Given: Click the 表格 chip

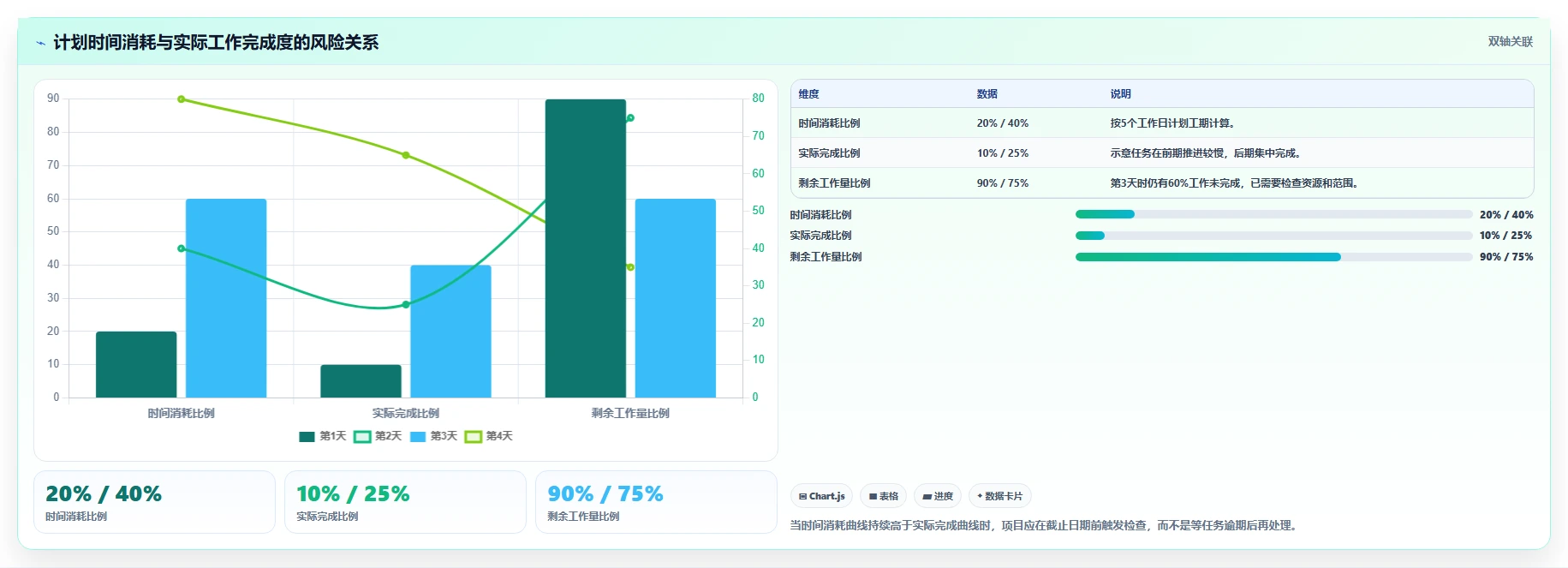Looking at the screenshot, I should click(883, 496).
